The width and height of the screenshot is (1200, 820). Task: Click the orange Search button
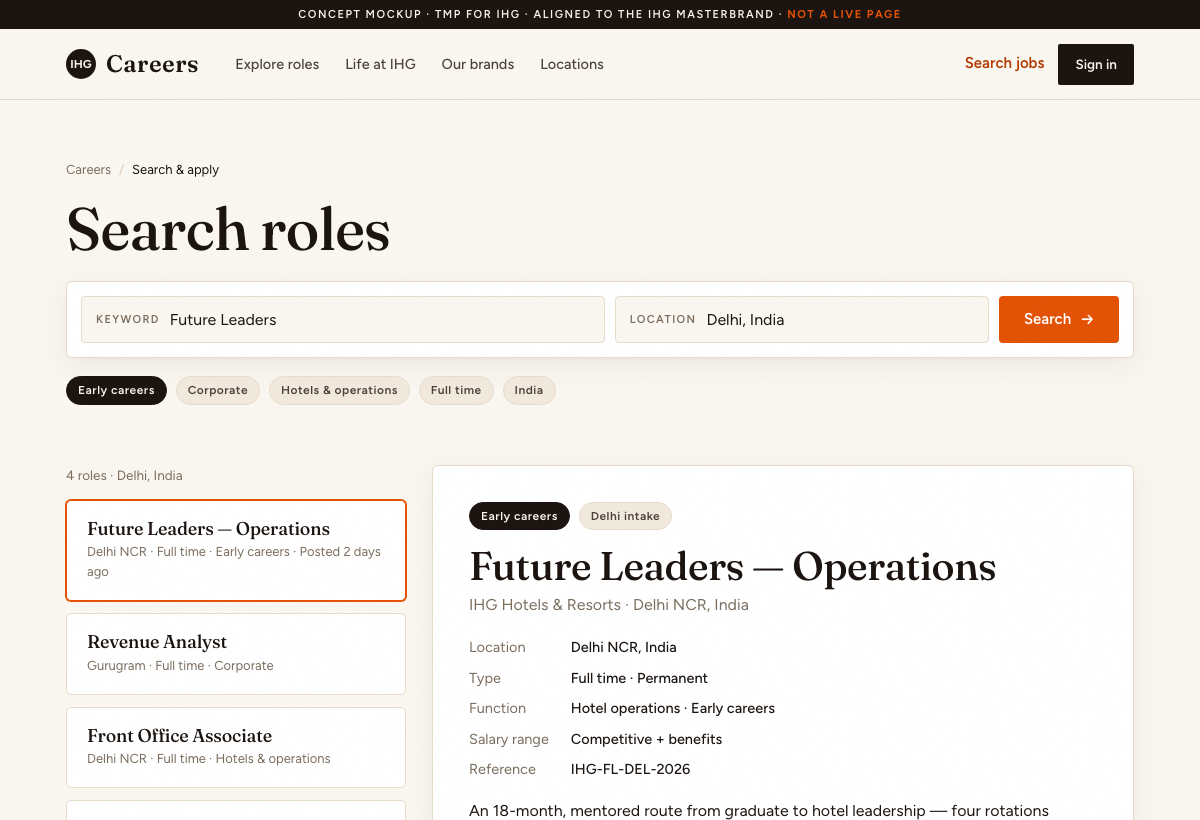(x=1059, y=320)
